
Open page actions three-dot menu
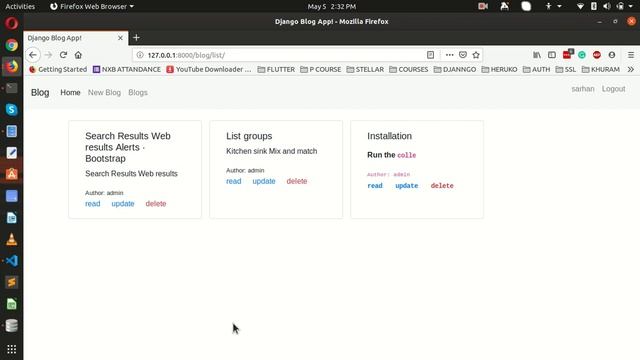pyautogui.click(x=449, y=55)
